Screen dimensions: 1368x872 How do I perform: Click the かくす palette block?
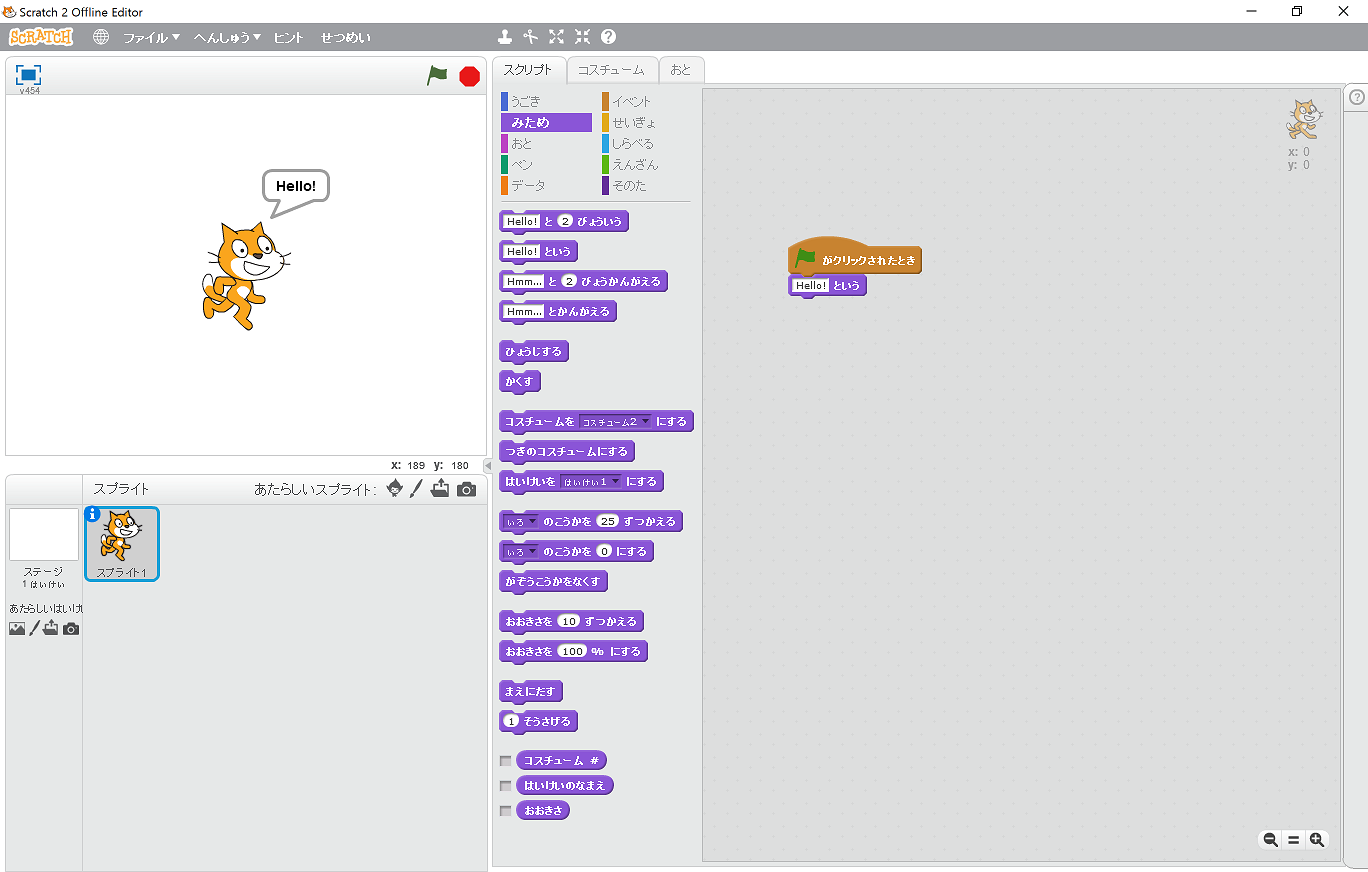click(520, 382)
